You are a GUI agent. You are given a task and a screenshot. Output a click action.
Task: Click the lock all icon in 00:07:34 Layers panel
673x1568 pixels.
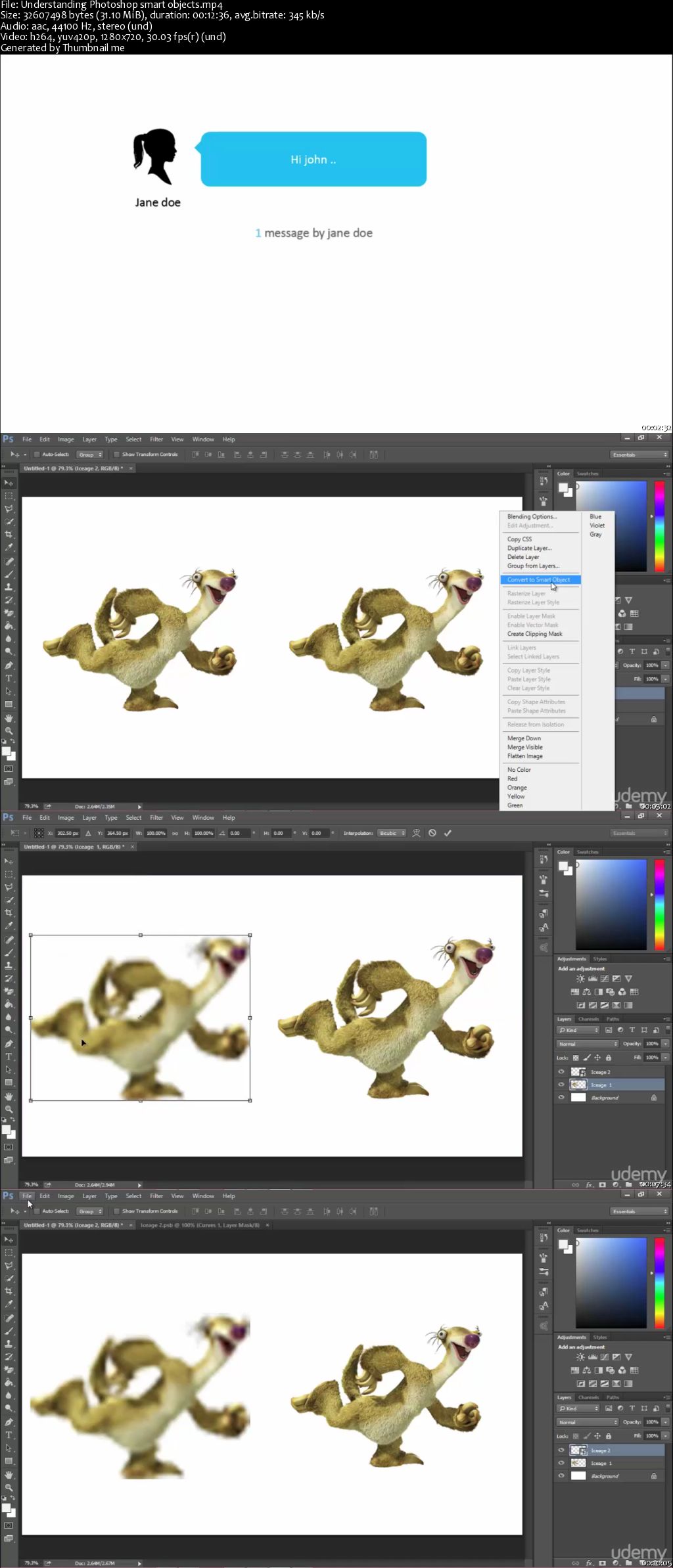pyautogui.click(x=609, y=1058)
